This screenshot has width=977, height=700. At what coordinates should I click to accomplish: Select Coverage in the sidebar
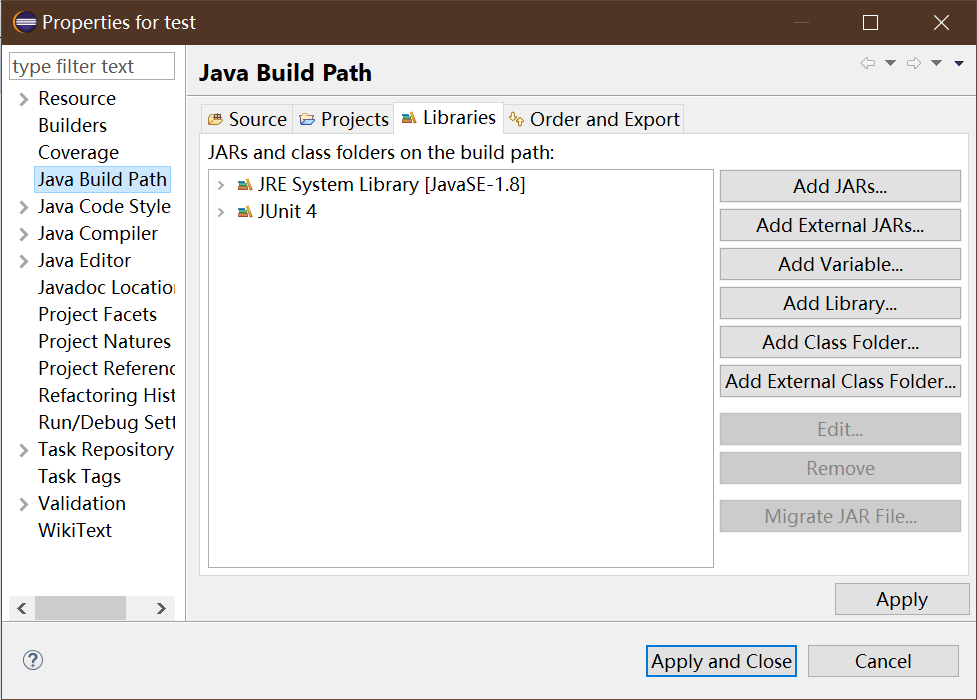[78, 153]
